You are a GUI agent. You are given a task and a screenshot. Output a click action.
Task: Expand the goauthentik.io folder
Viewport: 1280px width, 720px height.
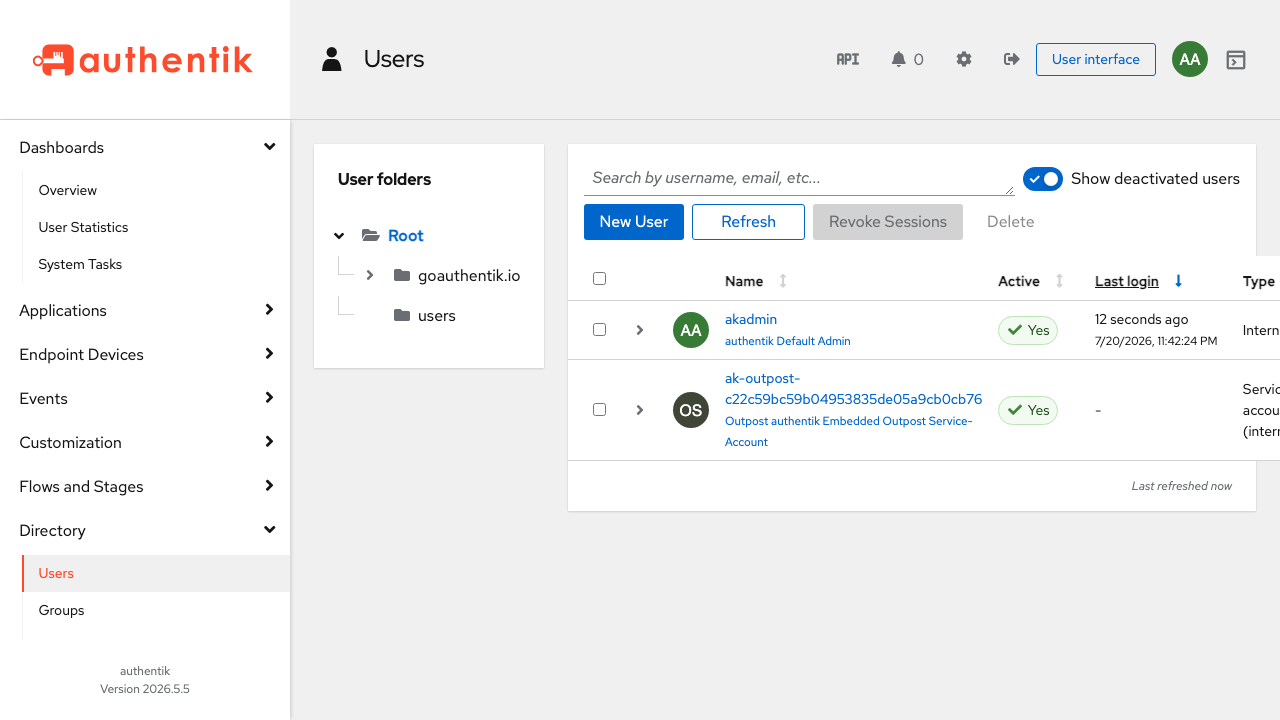pos(370,275)
